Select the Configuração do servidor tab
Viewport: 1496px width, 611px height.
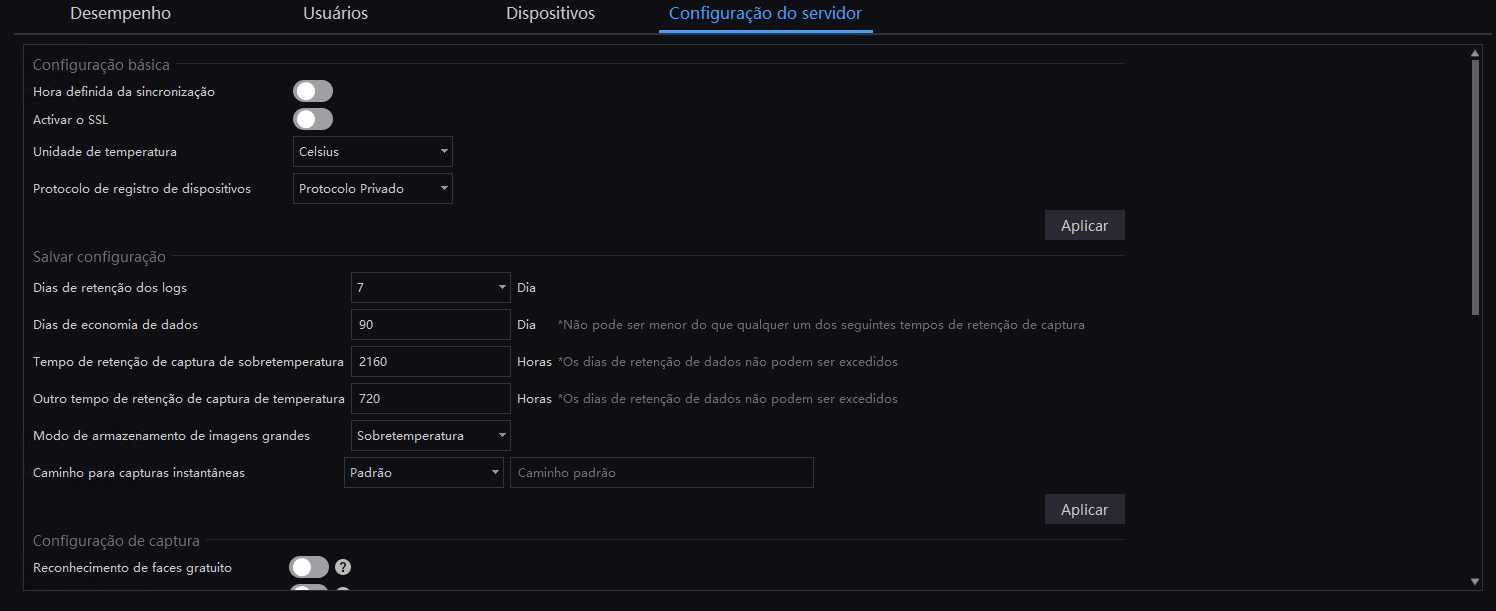tap(765, 14)
